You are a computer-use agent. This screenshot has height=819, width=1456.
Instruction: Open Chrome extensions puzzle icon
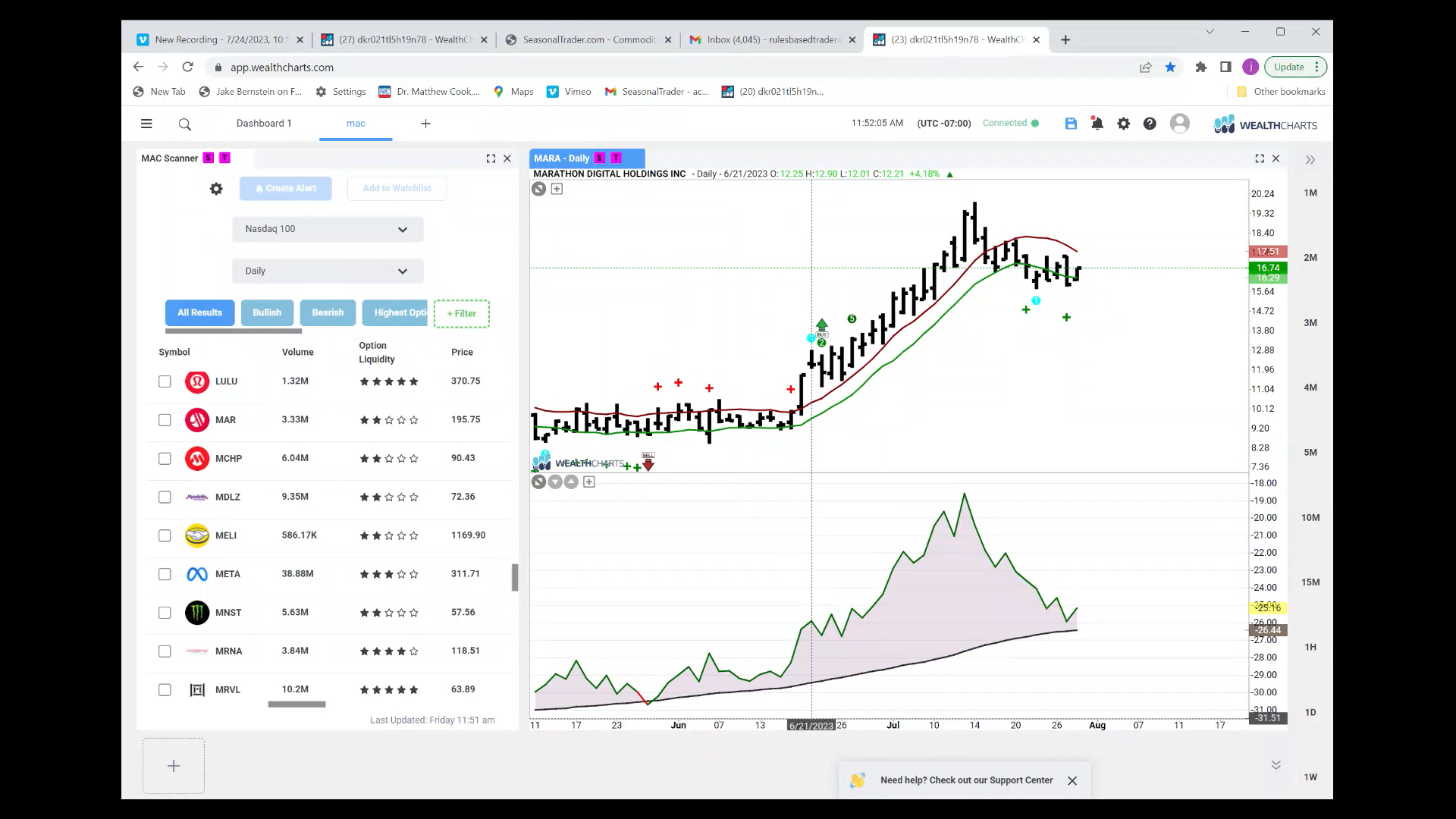(x=1200, y=67)
